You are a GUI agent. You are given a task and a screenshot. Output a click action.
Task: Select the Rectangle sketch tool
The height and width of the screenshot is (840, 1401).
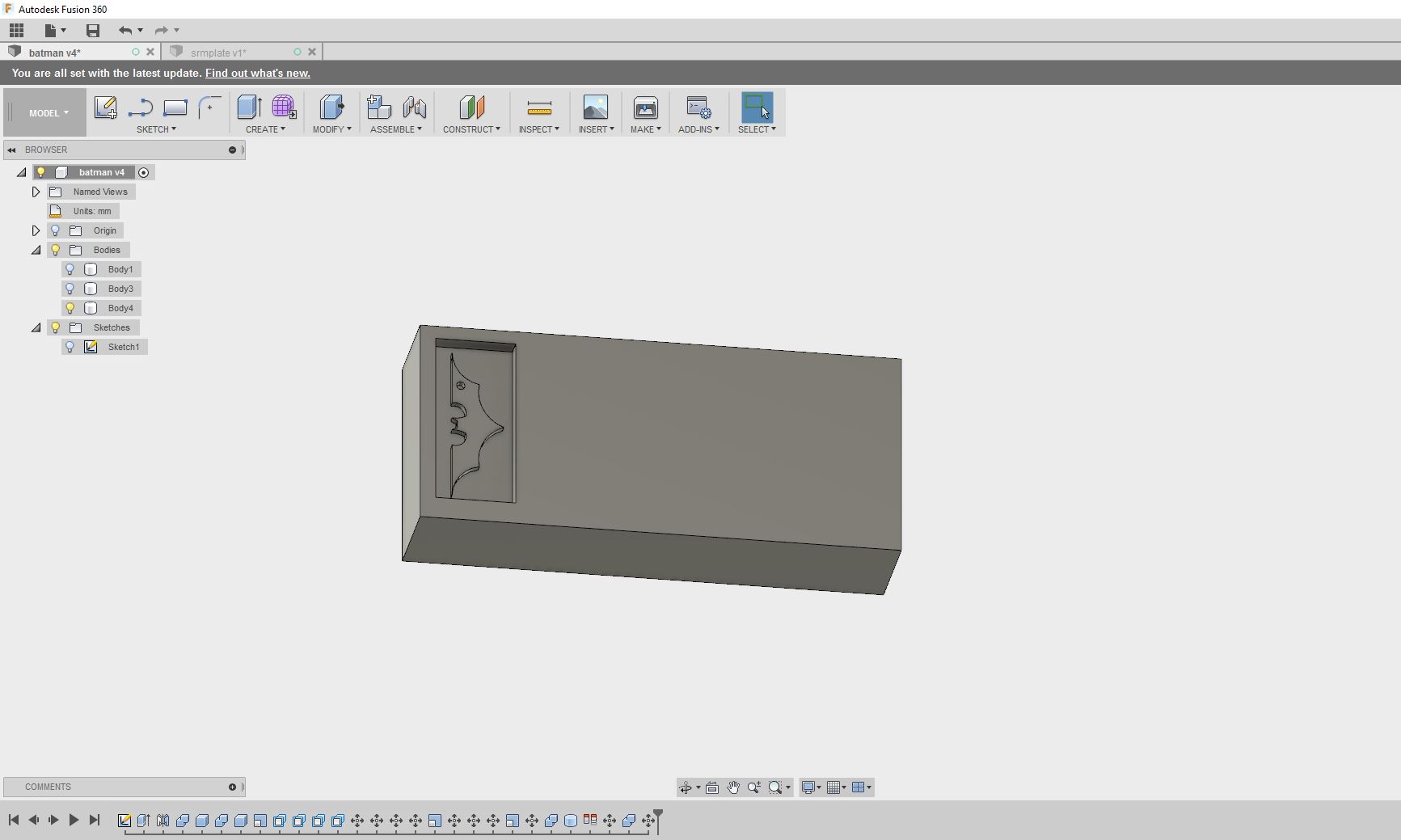[175, 108]
